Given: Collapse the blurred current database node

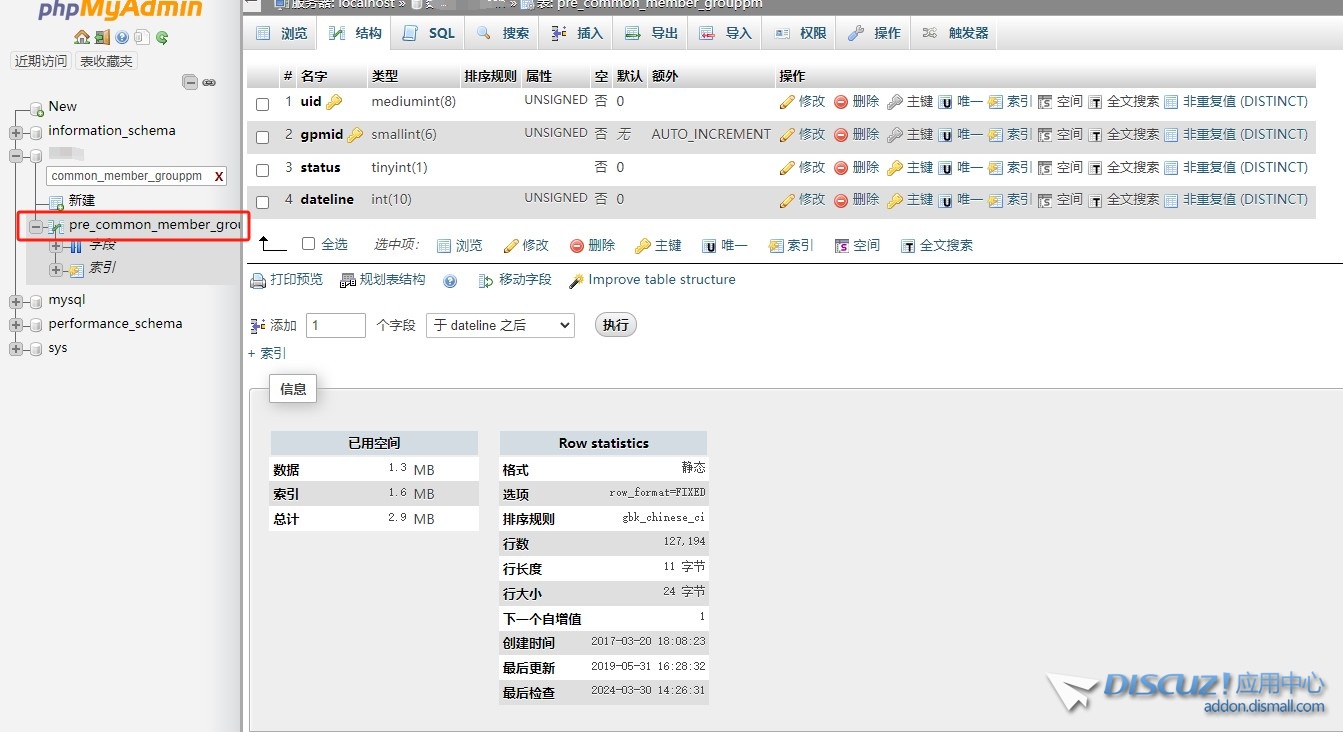Looking at the screenshot, I should [15, 156].
